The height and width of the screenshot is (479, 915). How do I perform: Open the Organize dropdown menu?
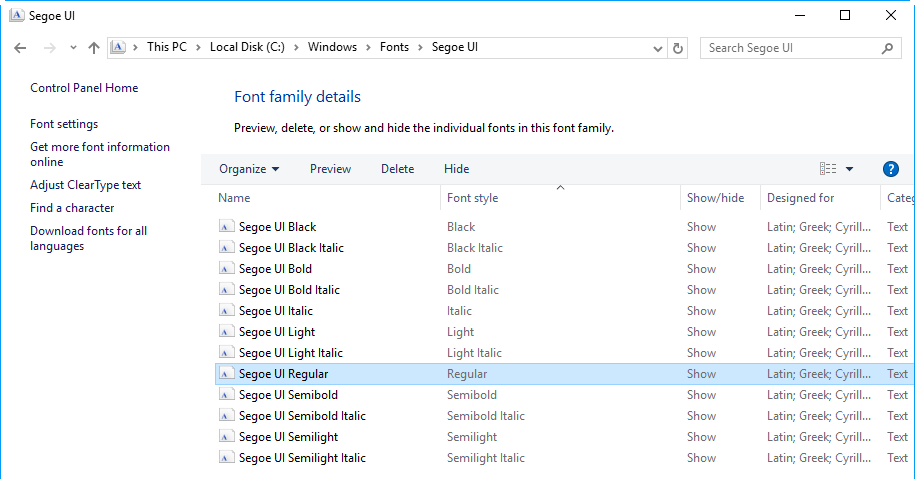pos(249,169)
